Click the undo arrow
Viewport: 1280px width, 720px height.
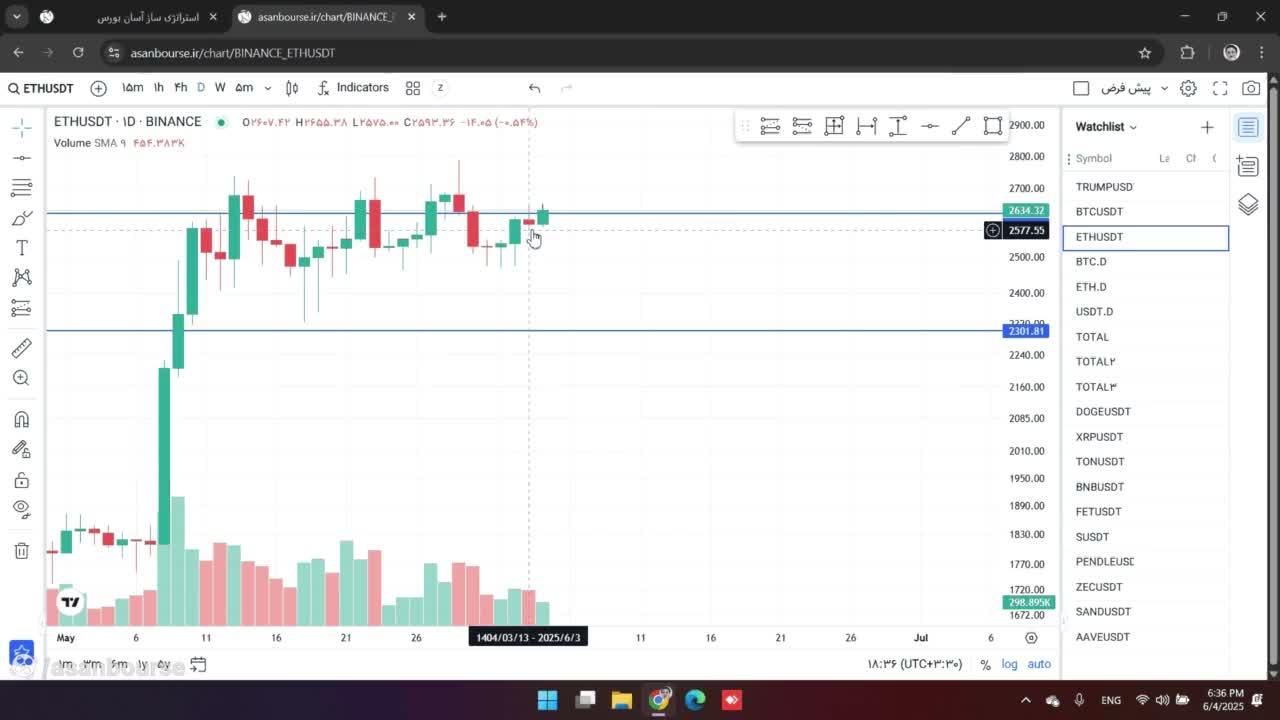click(534, 88)
